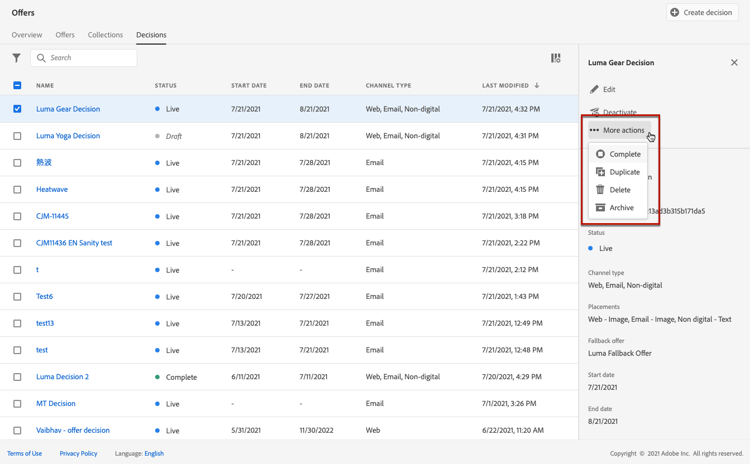Click the Create decision button
This screenshot has height=464, width=750.
702,13
